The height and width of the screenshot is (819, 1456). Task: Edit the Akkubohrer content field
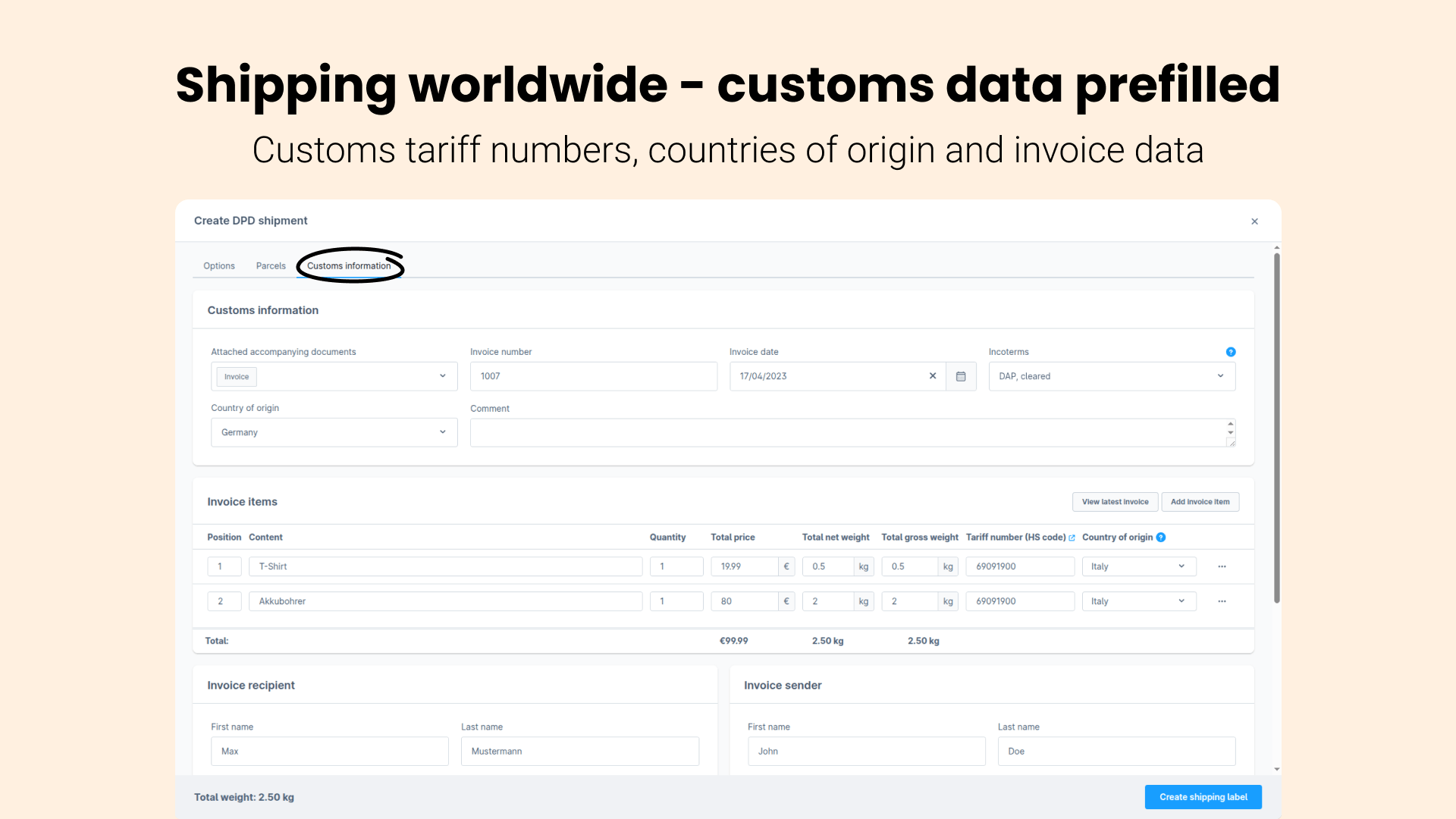445,601
